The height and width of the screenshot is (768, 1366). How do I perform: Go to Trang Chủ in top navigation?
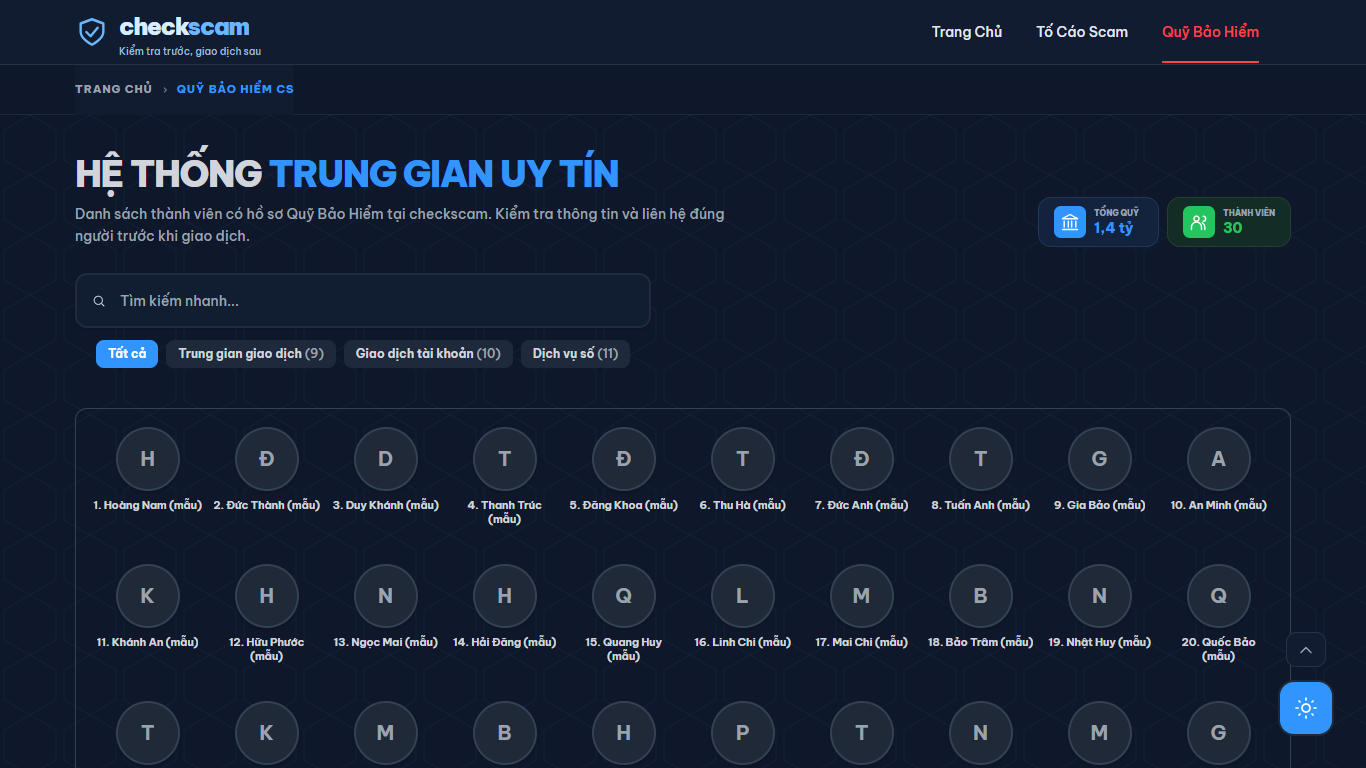pyautogui.click(x=967, y=32)
